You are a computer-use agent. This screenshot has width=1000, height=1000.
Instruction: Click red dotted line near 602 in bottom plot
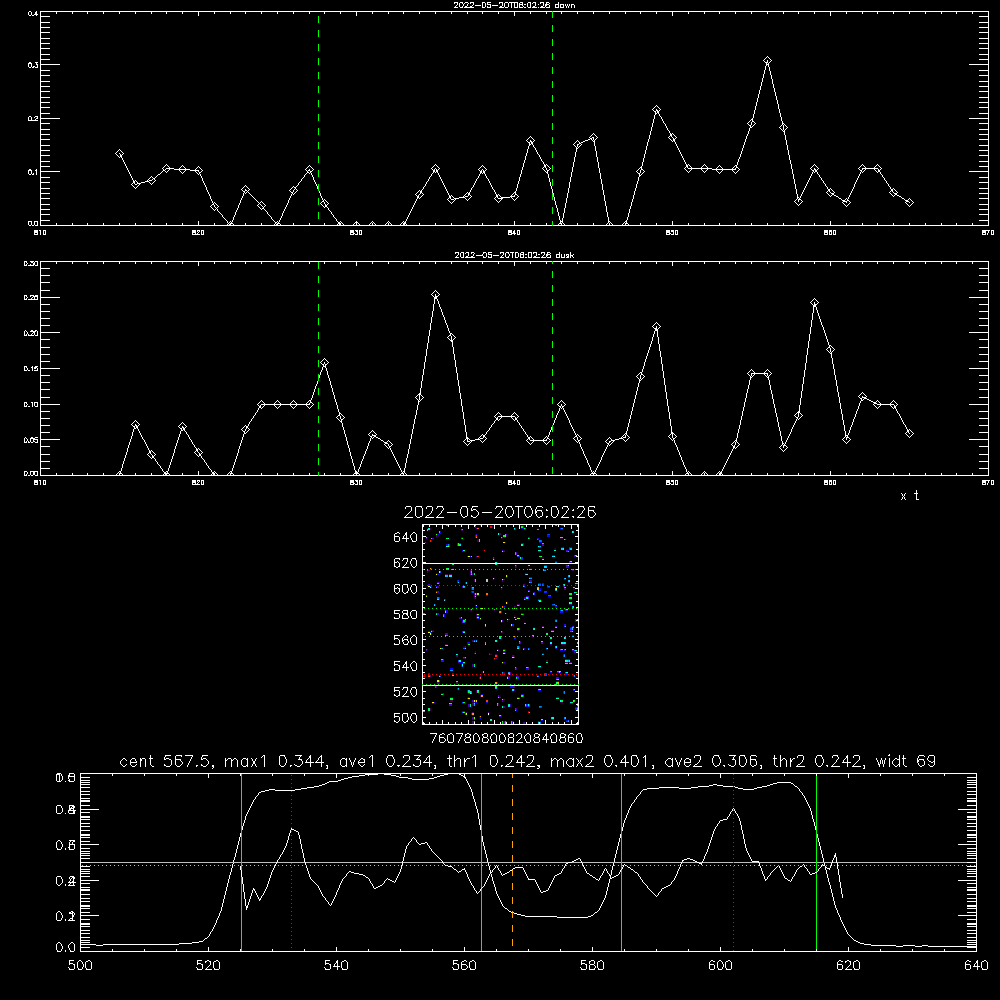coord(733,862)
